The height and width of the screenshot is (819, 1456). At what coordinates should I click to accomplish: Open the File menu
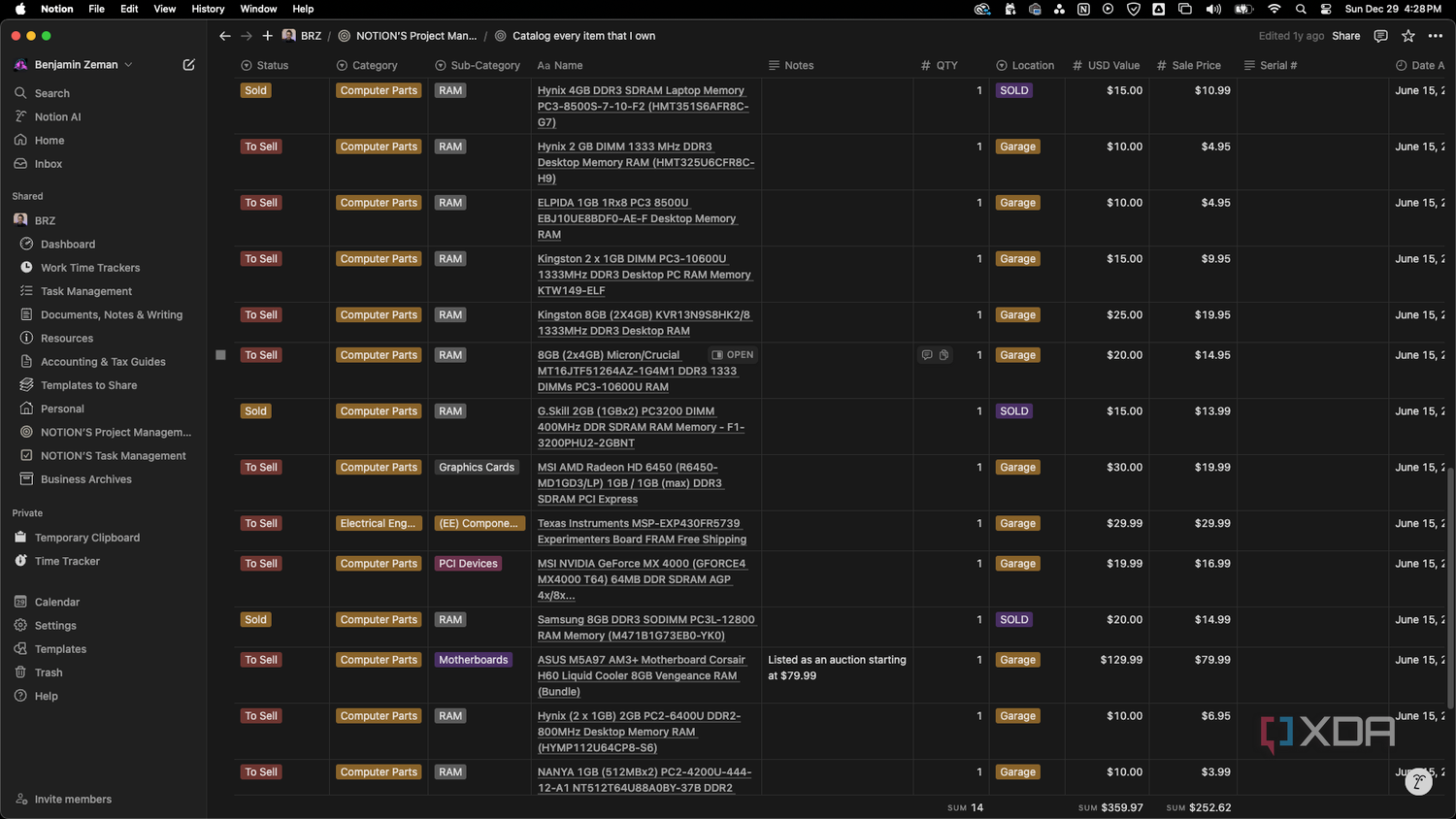pyautogui.click(x=96, y=9)
